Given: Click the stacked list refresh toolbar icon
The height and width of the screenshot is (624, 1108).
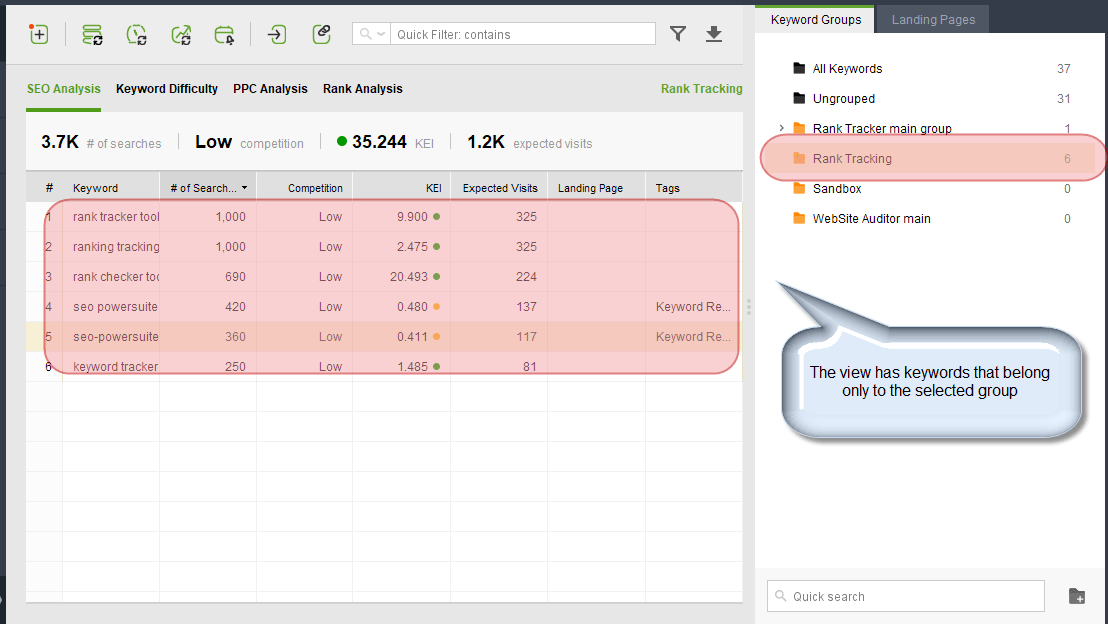Looking at the screenshot, I should tap(92, 34).
